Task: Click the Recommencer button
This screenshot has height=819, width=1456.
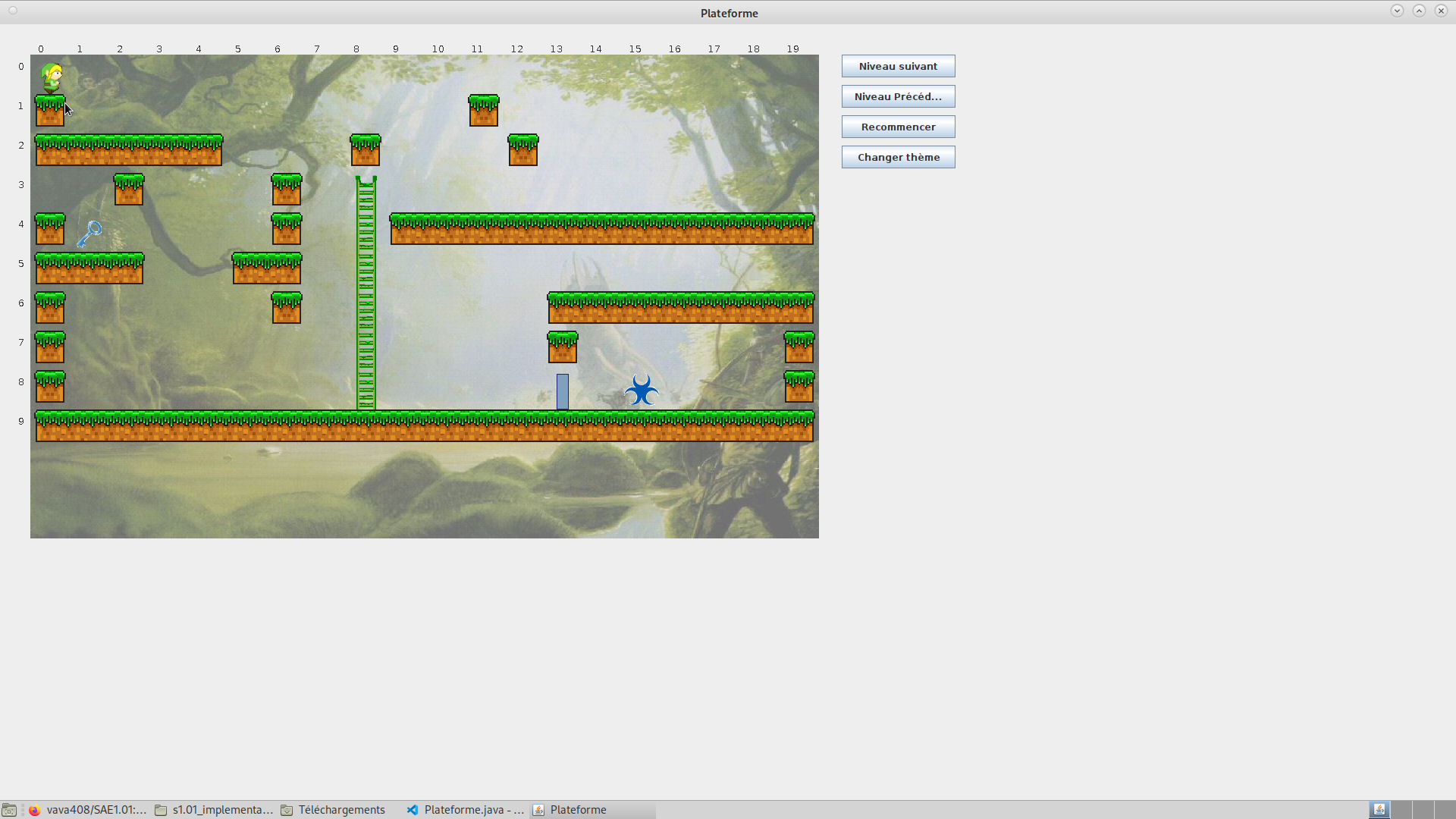Action: (x=898, y=127)
